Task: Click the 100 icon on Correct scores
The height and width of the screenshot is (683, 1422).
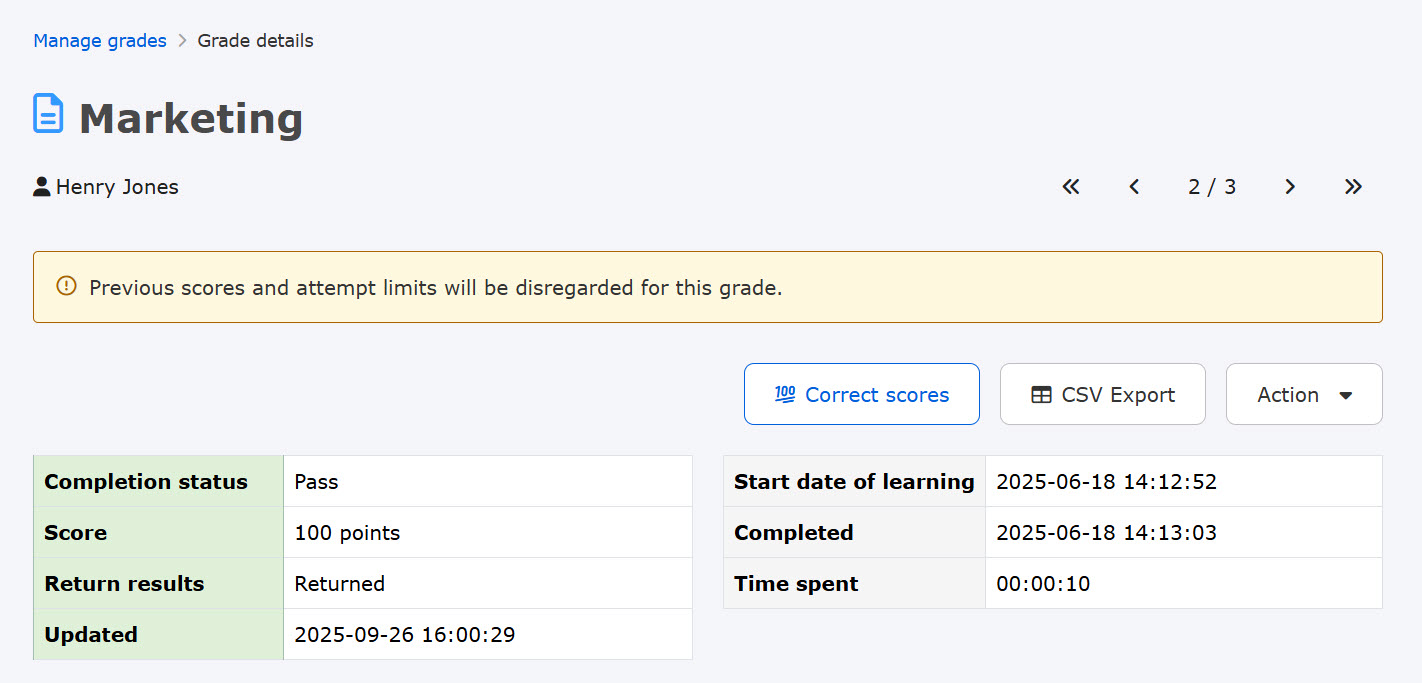Action: pos(785,394)
